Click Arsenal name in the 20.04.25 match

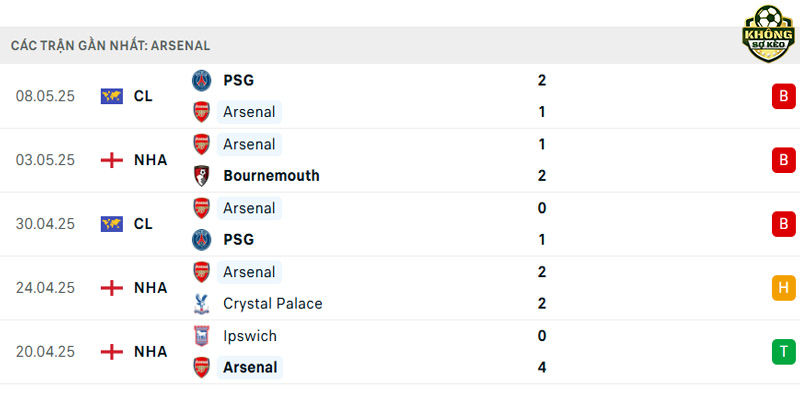click(250, 367)
